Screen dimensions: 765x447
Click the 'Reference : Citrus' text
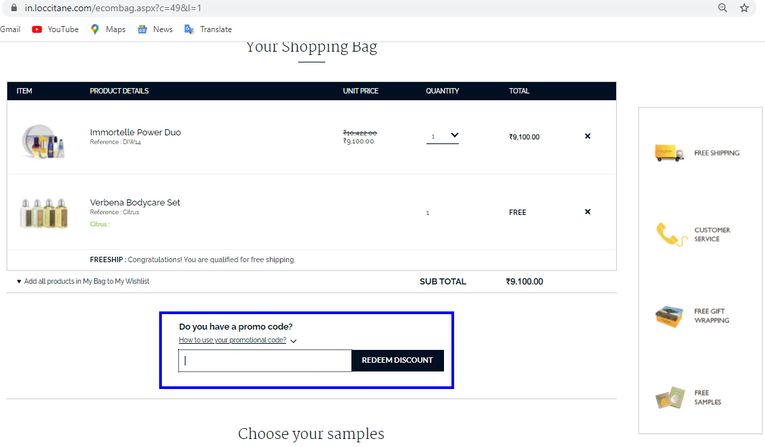coord(114,212)
